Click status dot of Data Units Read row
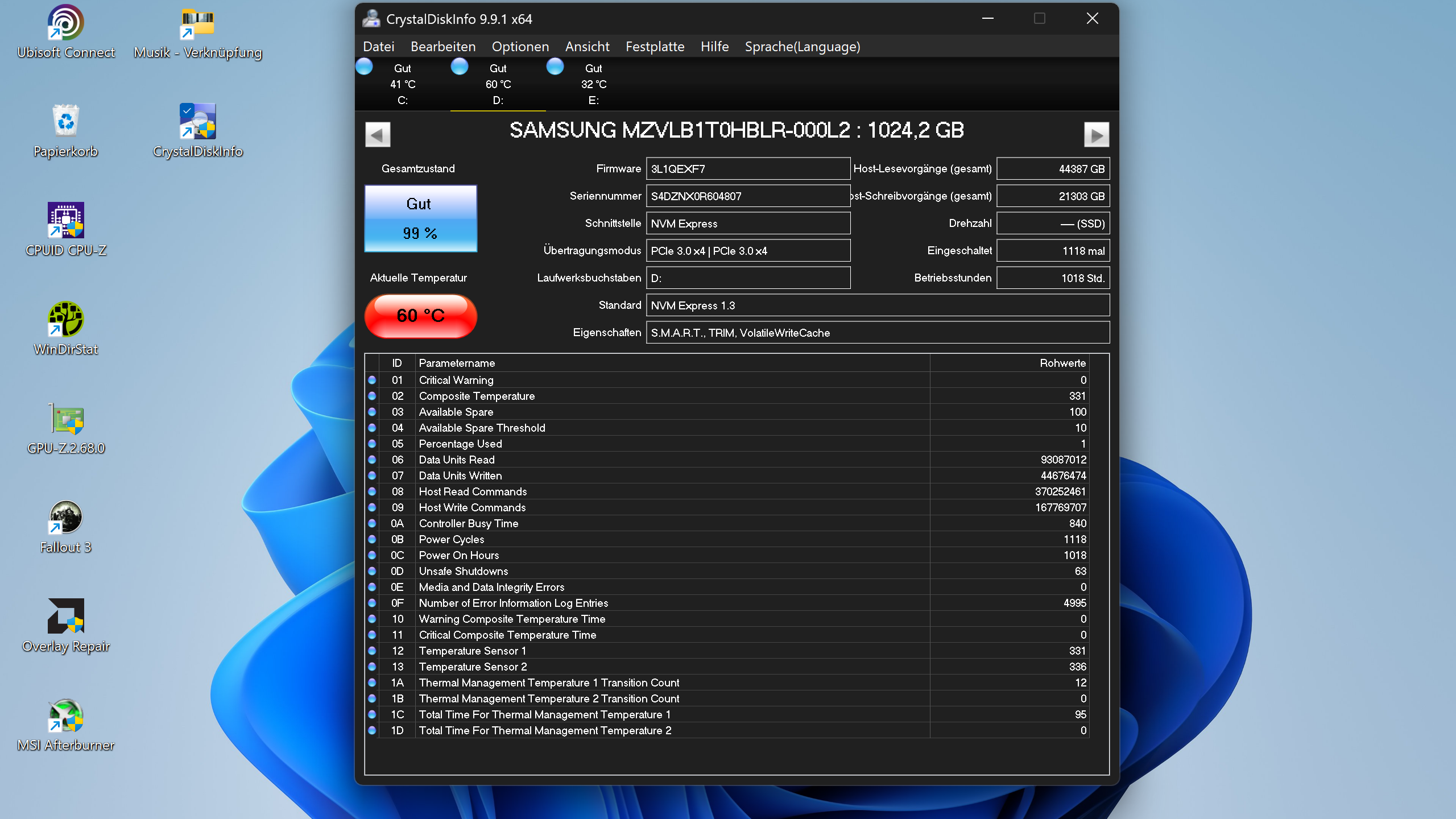Screen dimensions: 1456x819 [x=372, y=459]
